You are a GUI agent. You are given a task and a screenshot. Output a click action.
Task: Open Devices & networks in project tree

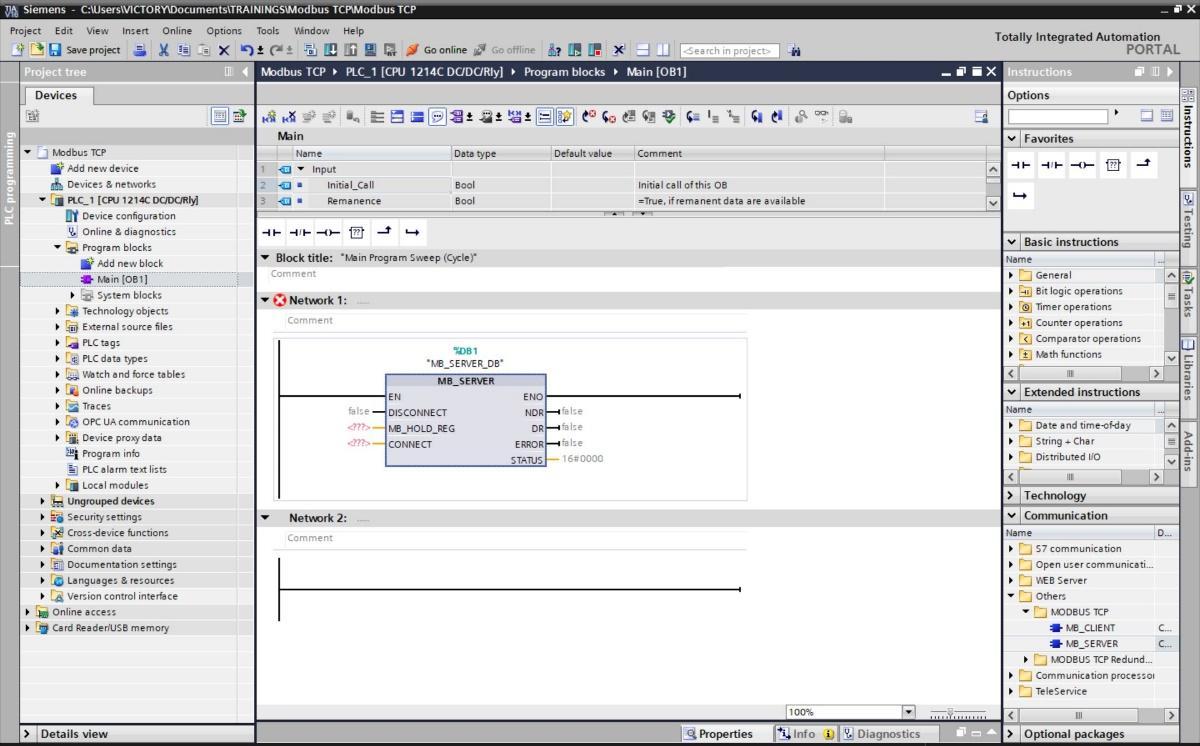[x=111, y=184]
